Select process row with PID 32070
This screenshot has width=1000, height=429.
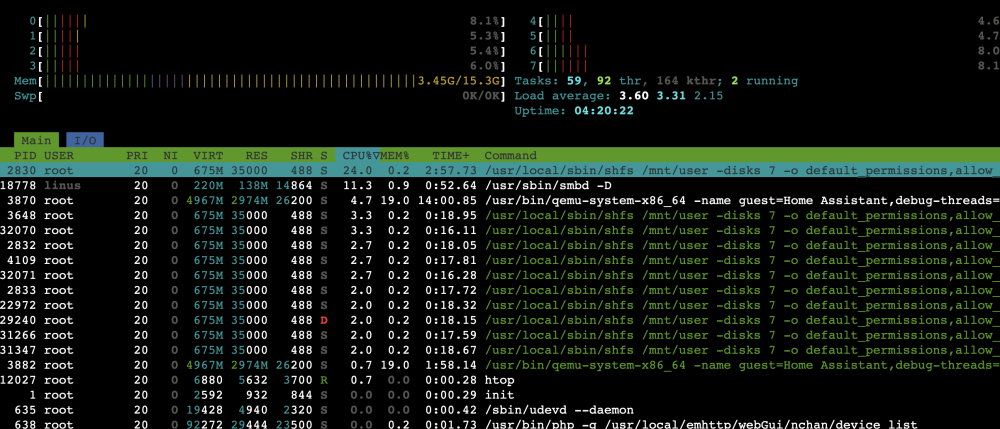500,230
